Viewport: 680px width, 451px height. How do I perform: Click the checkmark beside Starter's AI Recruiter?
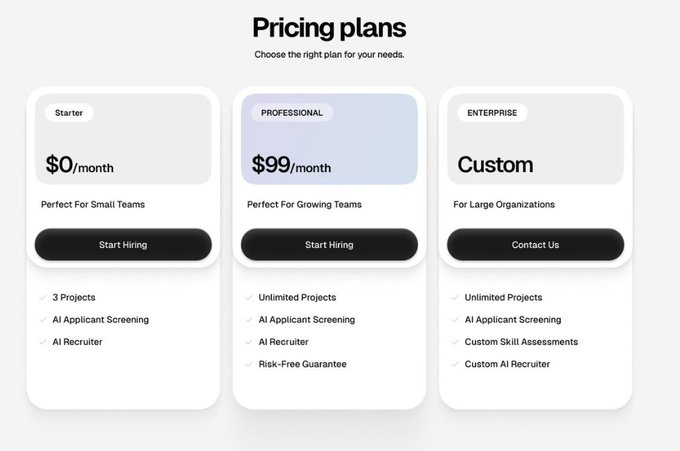pos(42,342)
